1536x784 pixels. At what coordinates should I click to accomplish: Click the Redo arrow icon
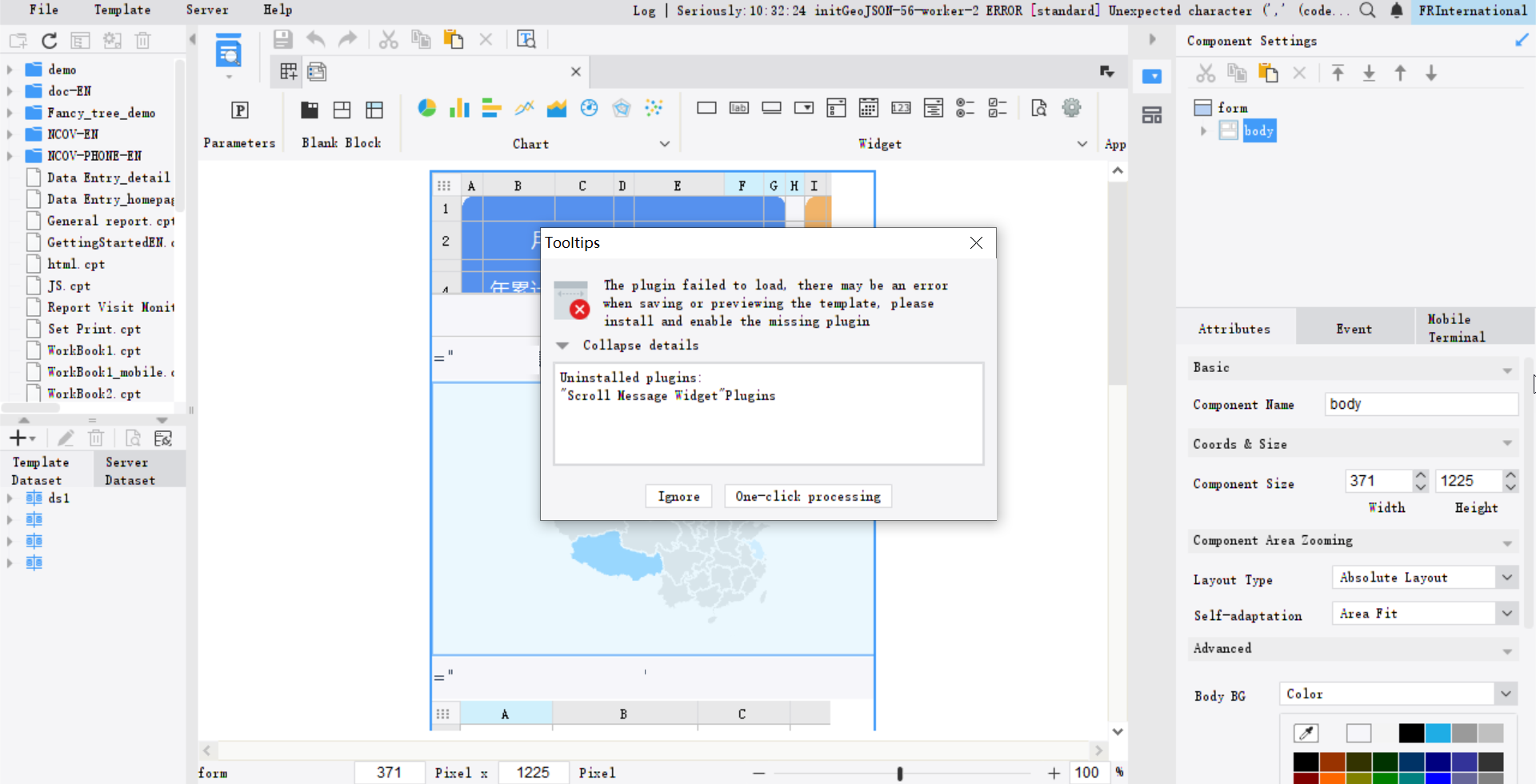347,39
